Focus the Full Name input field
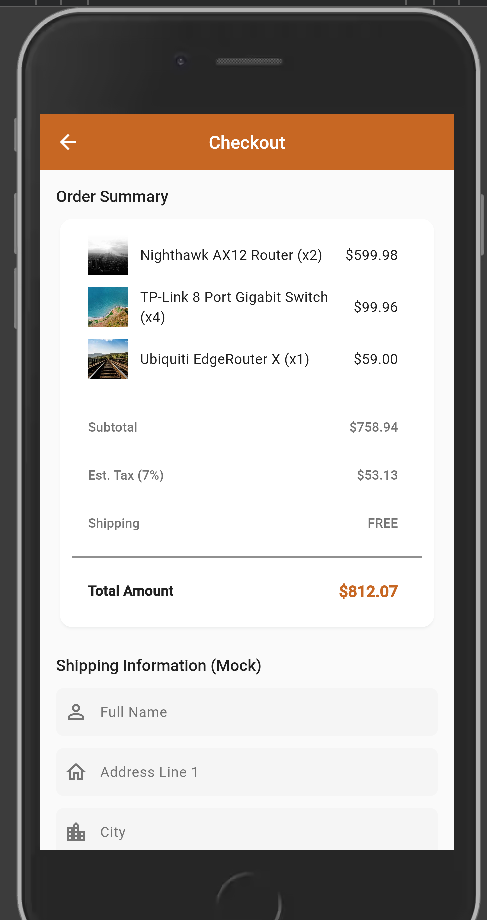 tap(247, 712)
